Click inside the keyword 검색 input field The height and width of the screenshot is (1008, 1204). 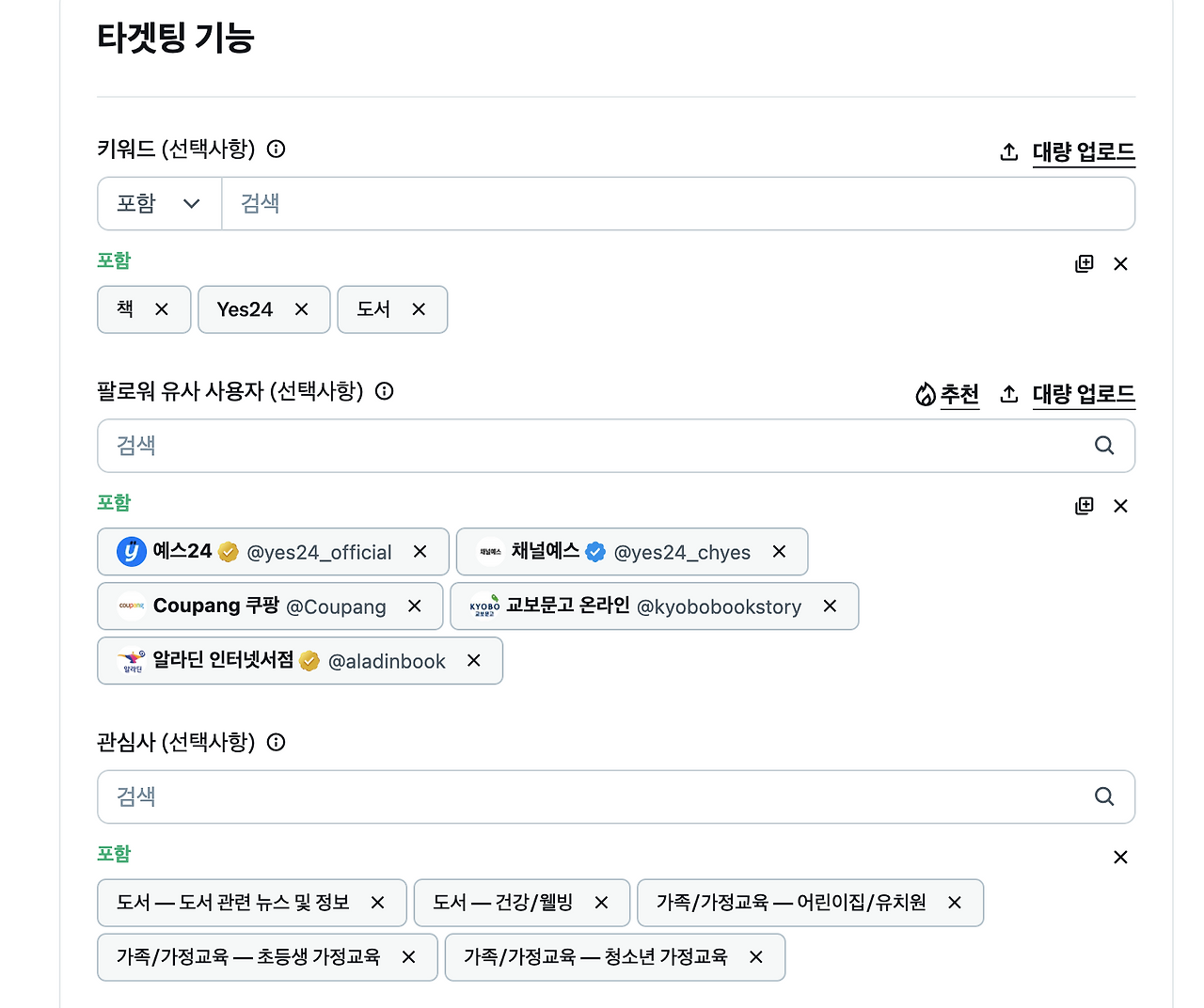pos(564,203)
